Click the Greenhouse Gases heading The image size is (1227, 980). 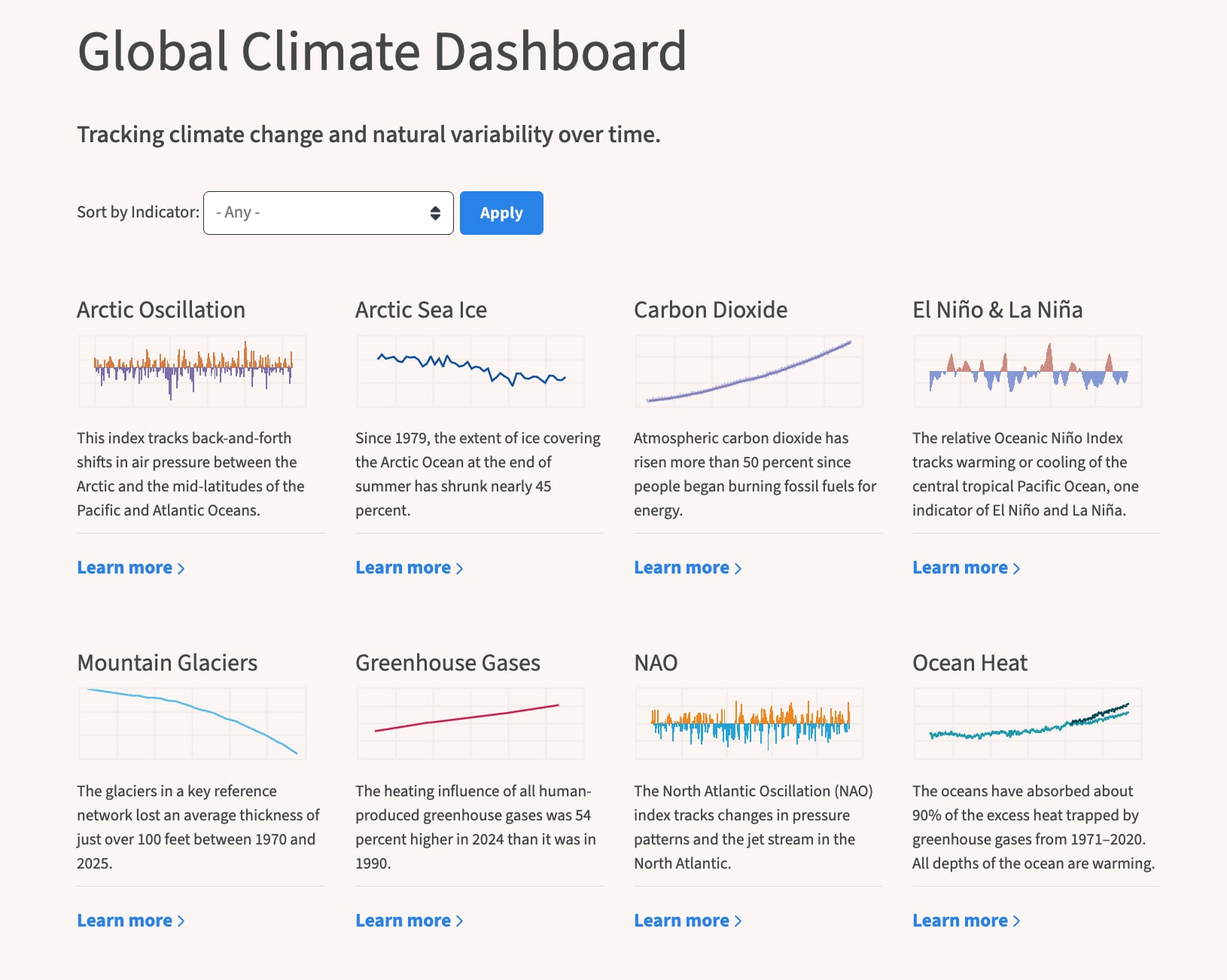[448, 663]
